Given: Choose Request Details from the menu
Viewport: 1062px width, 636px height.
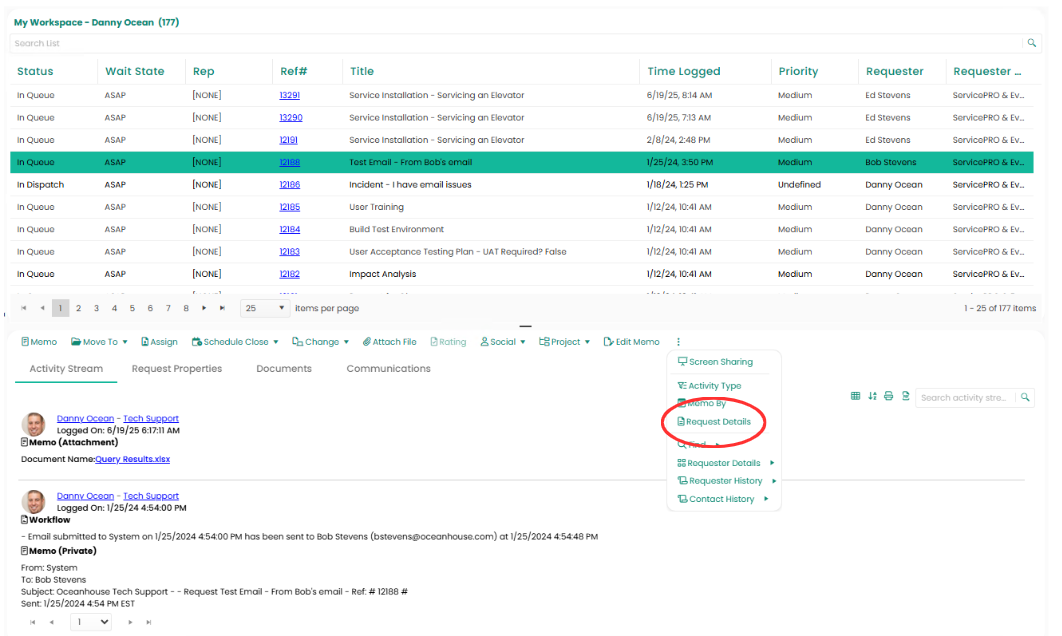Looking at the screenshot, I should point(714,421).
